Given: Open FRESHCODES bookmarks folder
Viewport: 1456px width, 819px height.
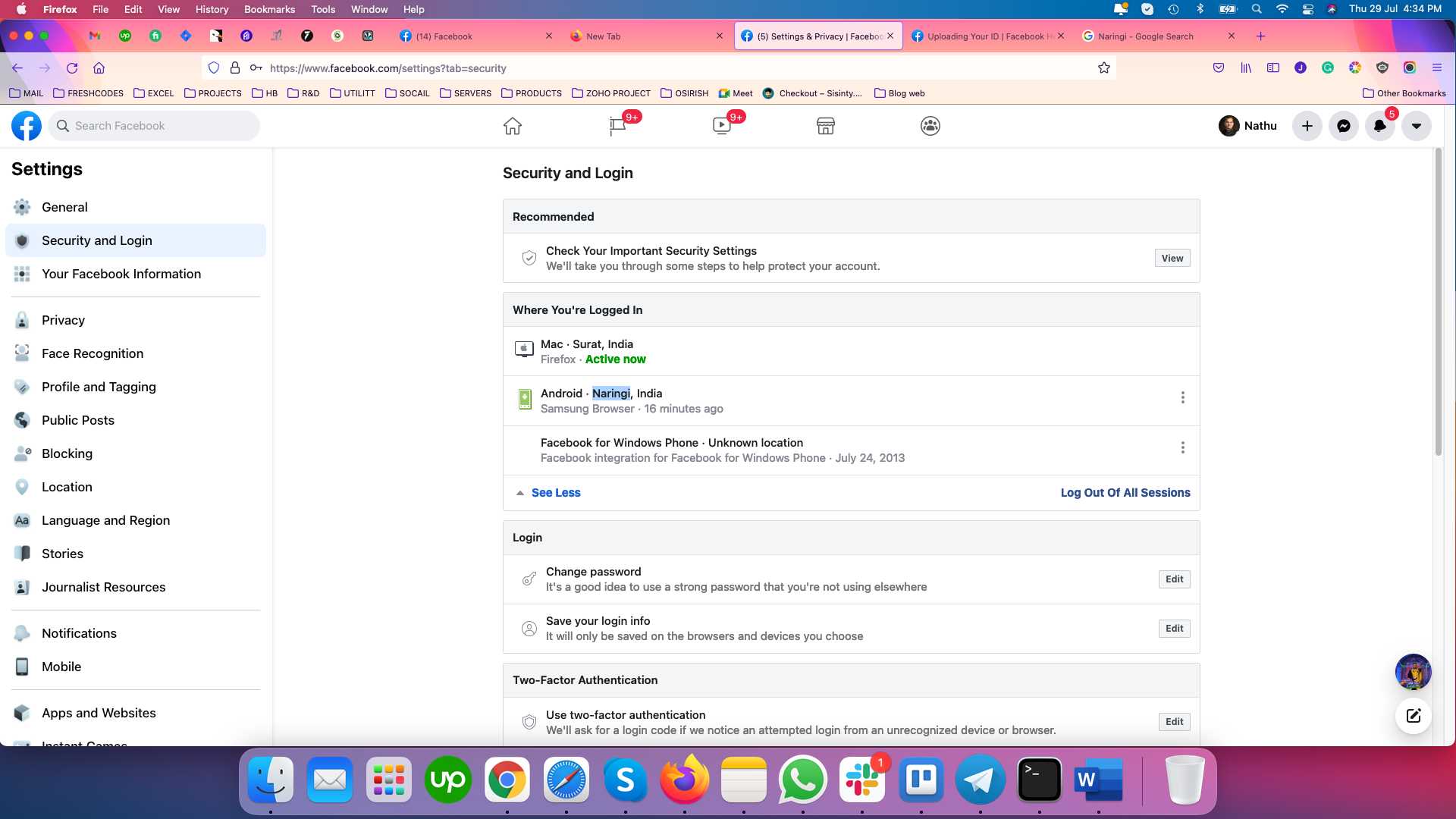Looking at the screenshot, I should (x=88, y=93).
